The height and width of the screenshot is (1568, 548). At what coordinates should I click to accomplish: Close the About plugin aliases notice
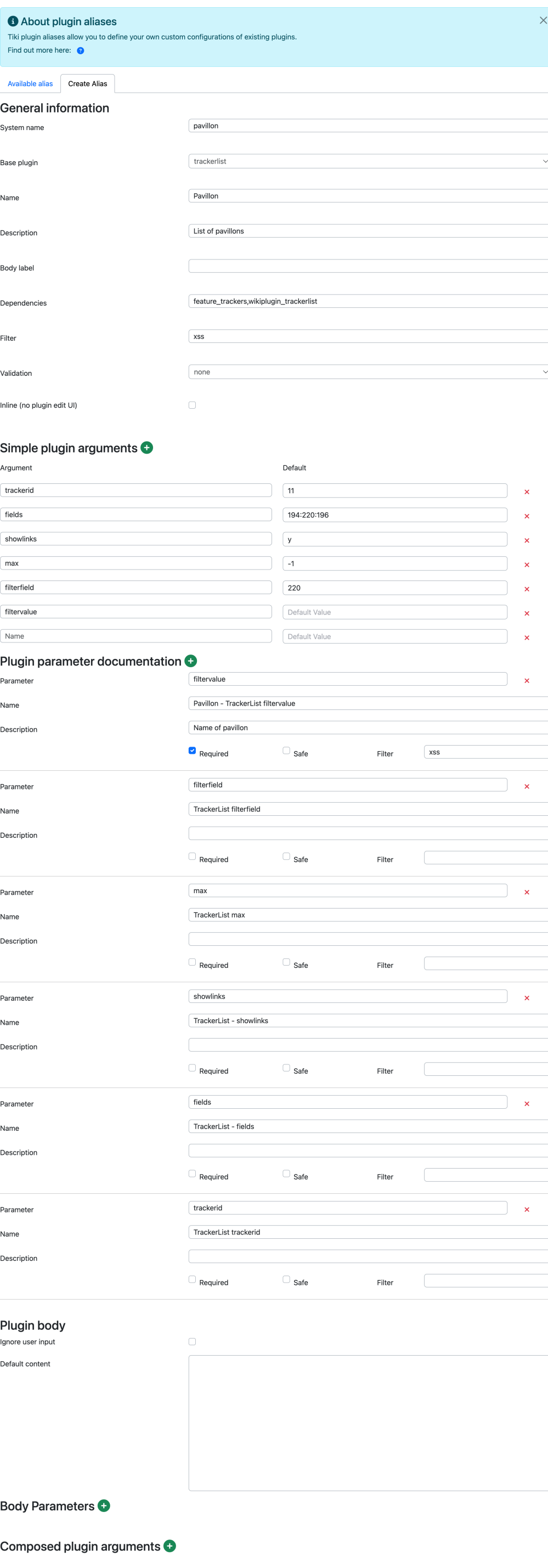click(543, 20)
